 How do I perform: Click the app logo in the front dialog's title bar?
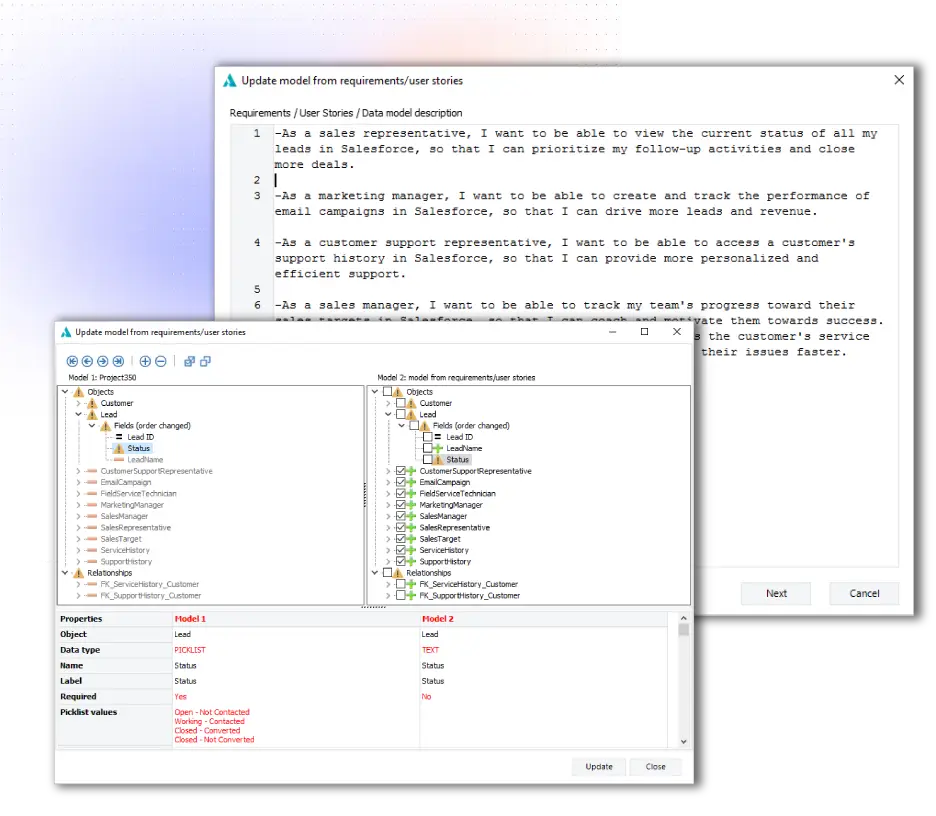(66, 332)
